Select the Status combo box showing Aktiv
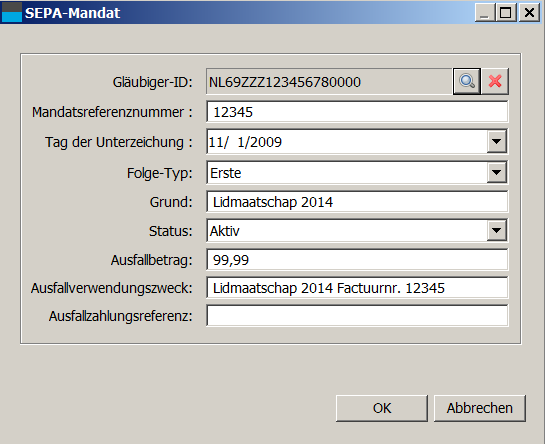The image size is (545, 444). 357,231
